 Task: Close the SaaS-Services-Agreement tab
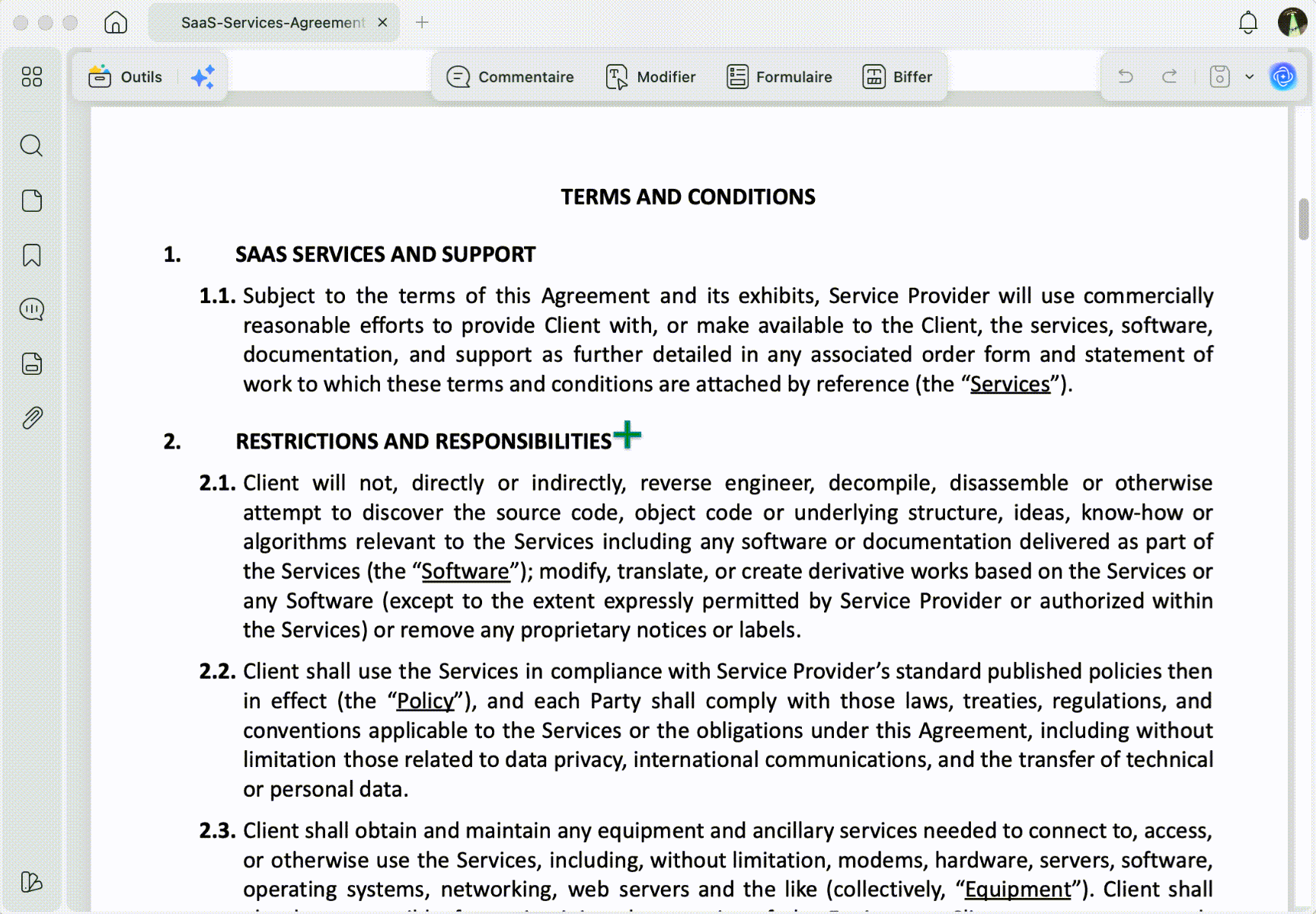click(382, 23)
